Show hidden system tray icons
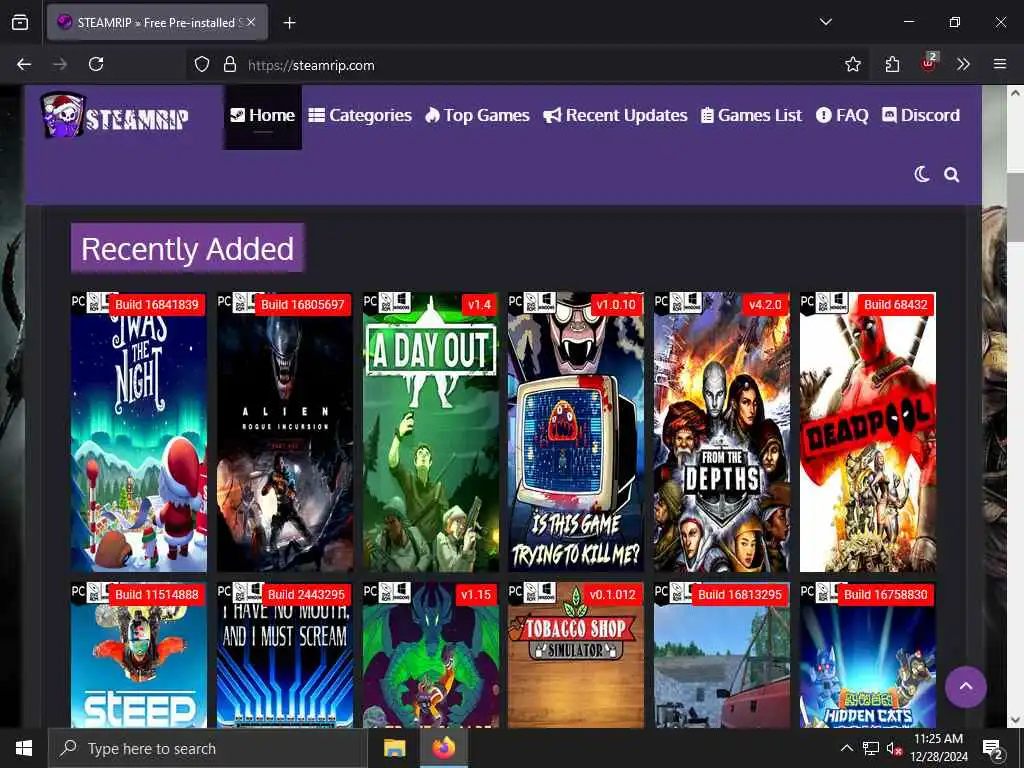The height and width of the screenshot is (768, 1024). [x=846, y=748]
